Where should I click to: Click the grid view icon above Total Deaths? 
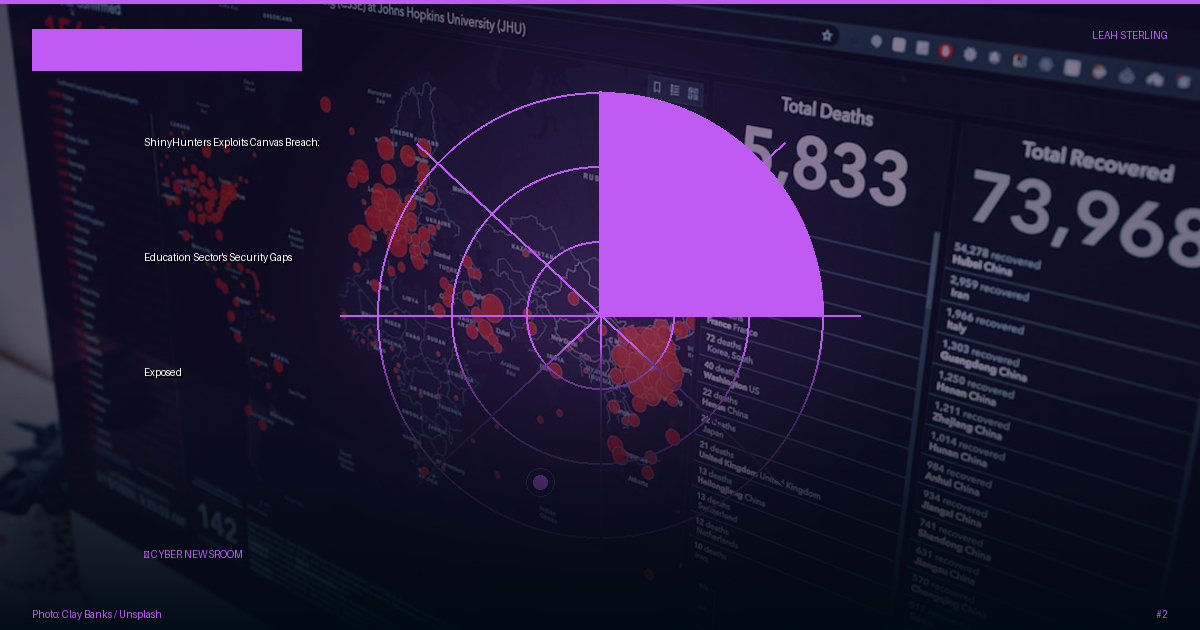[693, 94]
